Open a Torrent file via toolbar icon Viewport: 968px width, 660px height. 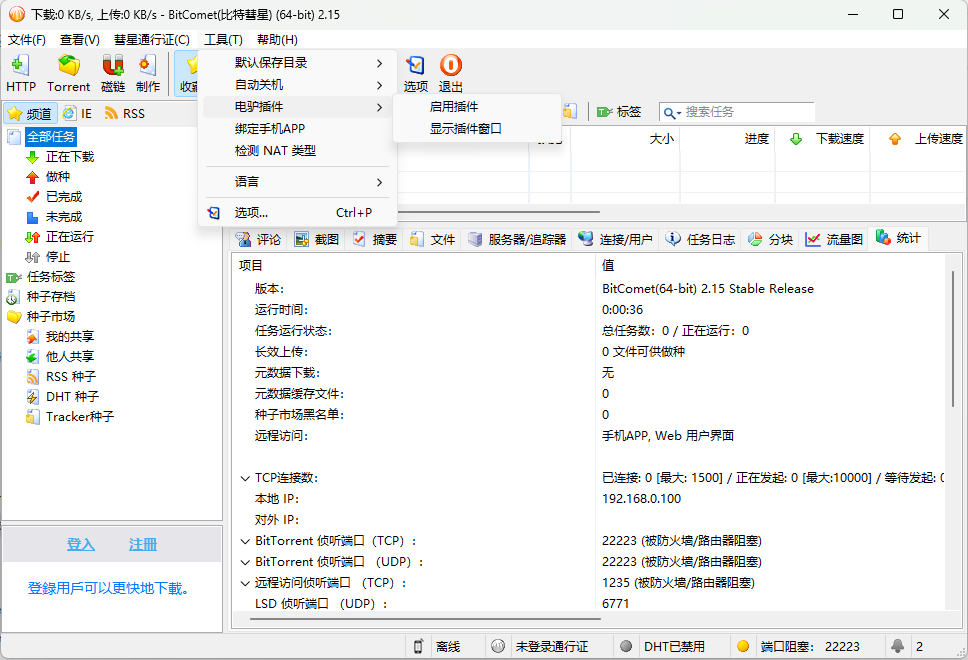tap(69, 73)
